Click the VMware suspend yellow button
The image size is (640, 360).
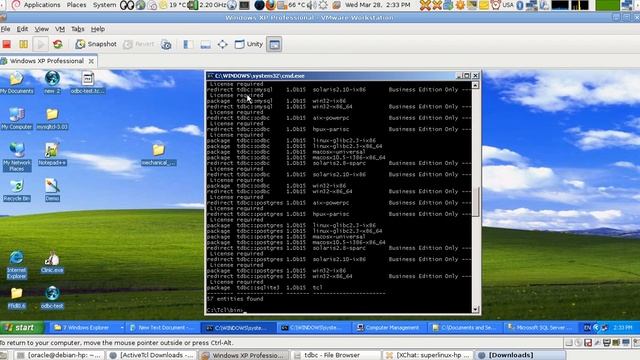(x=24, y=44)
